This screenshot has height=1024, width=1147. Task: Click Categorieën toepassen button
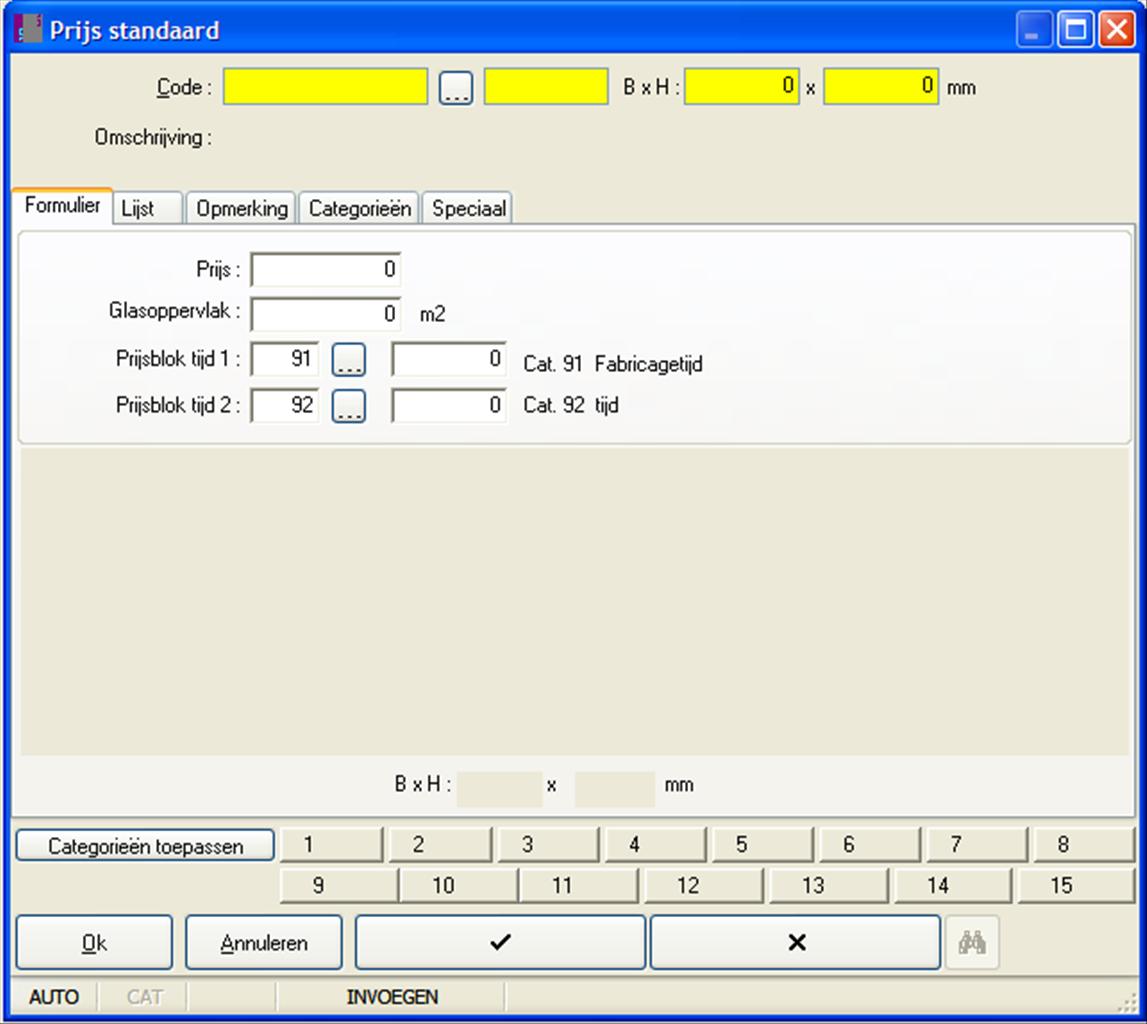coord(145,846)
